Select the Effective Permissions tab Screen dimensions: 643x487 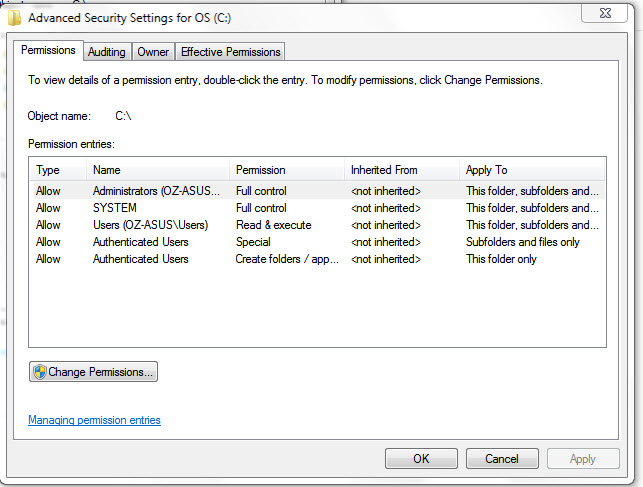coord(230,52)
